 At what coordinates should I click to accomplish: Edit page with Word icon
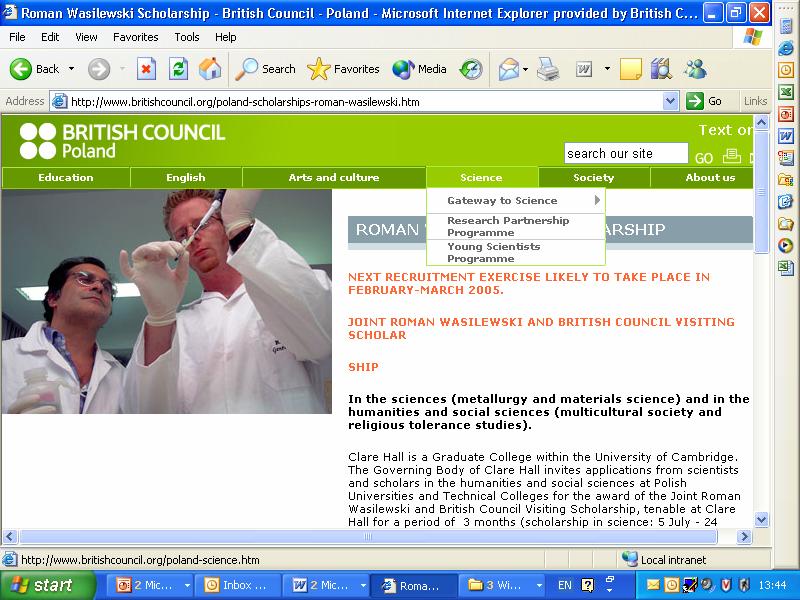tap(584, 69)
